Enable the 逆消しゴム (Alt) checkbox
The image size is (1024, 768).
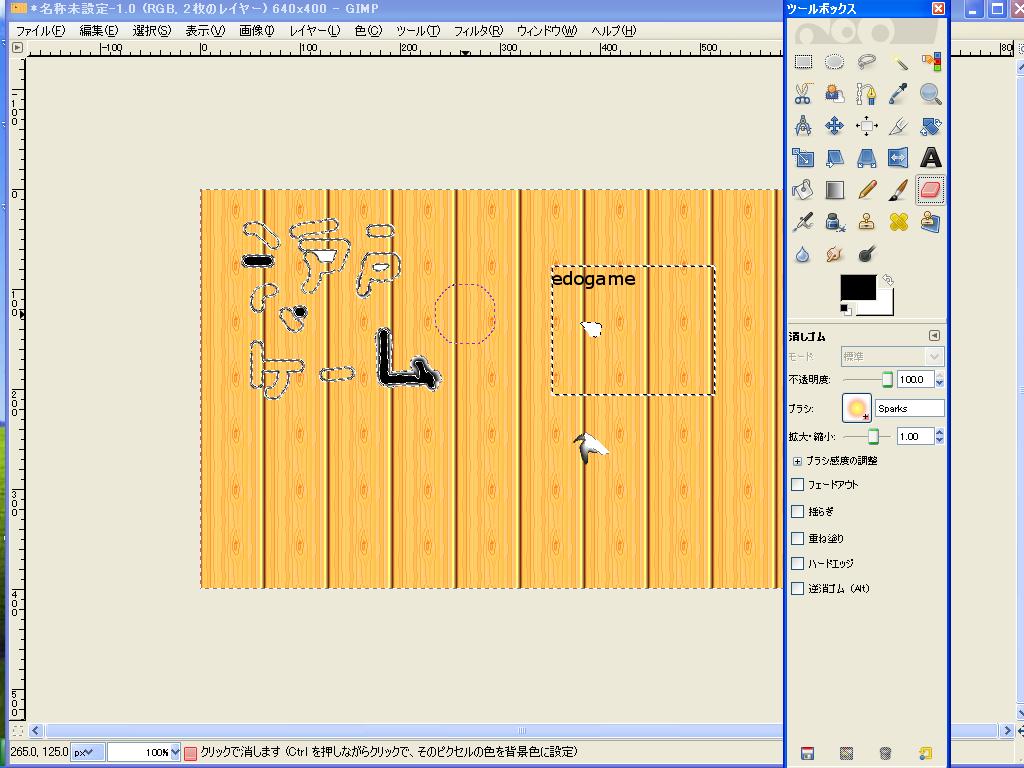point(797,588)
